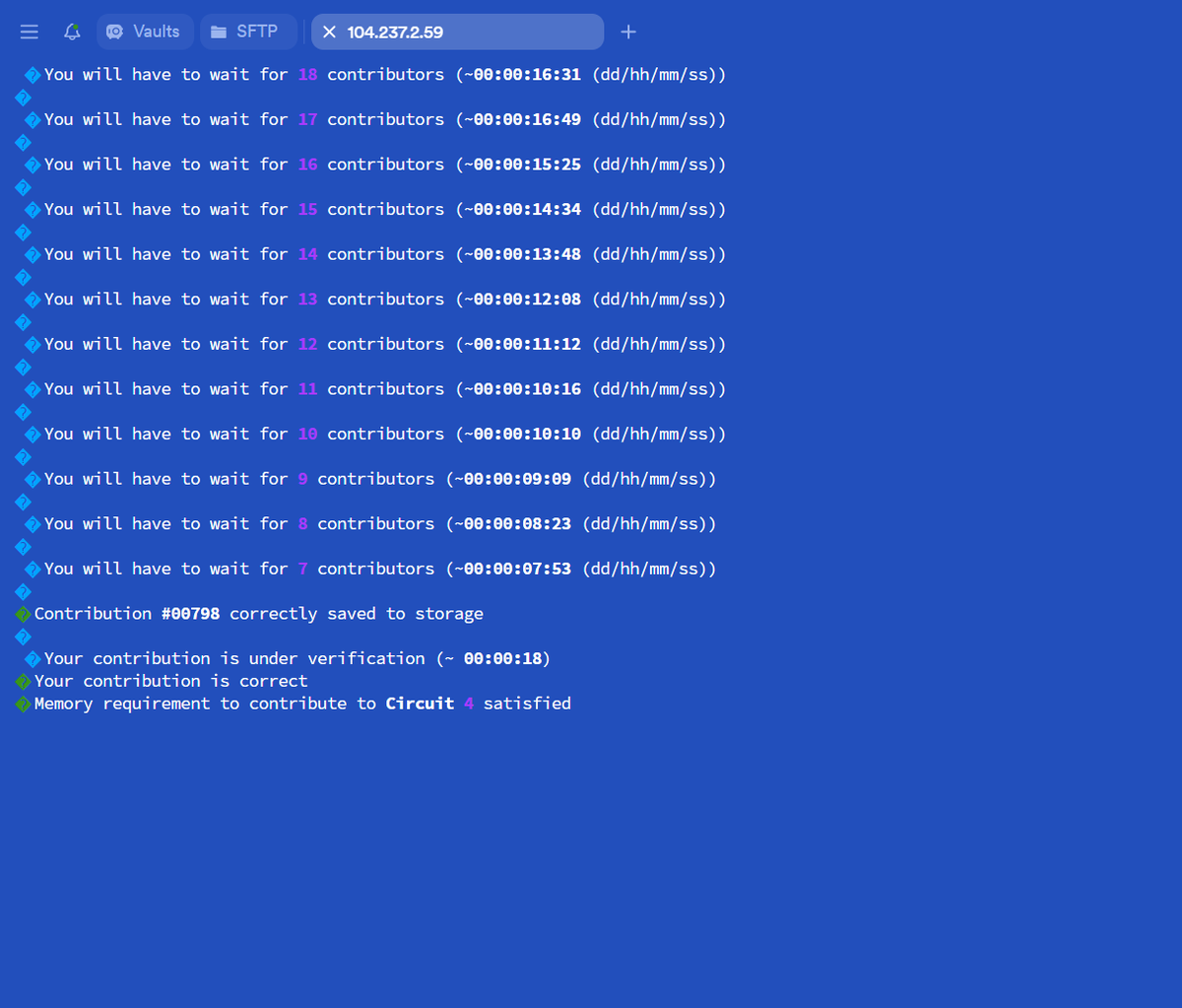Switch to the SFTP tab
1182x1008 pixels.
pyautogui.click(x=248, y=32)
